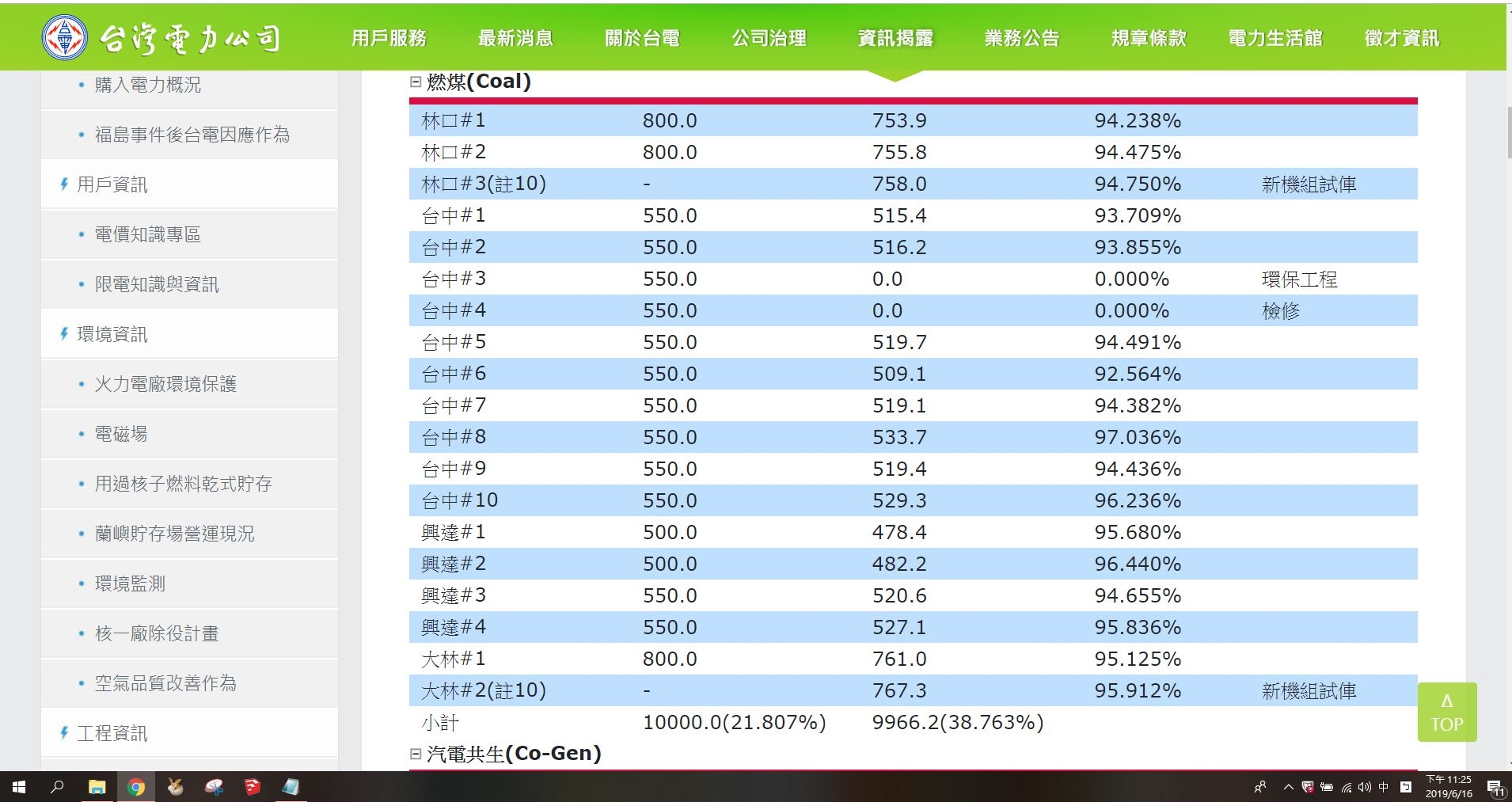1512x802 pixels.
Task: Click the 97.036% value for 台中#8
Action: 1138,437
